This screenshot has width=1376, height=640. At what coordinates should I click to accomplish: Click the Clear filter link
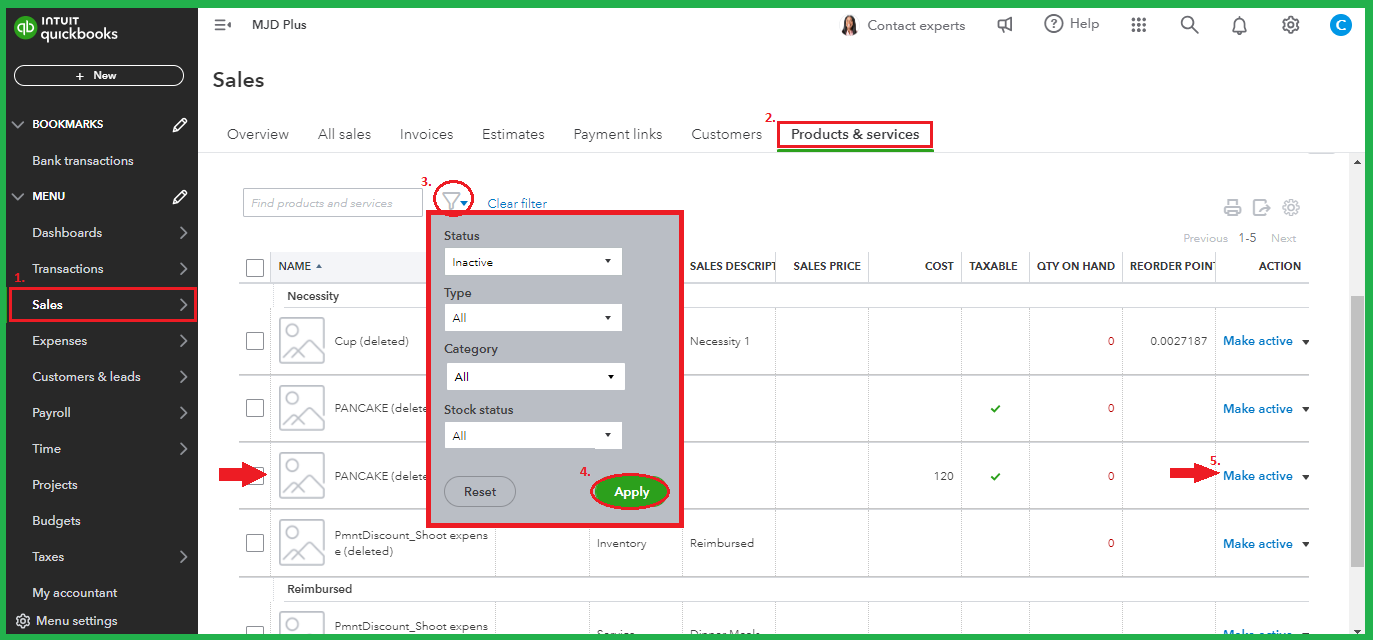517,203
